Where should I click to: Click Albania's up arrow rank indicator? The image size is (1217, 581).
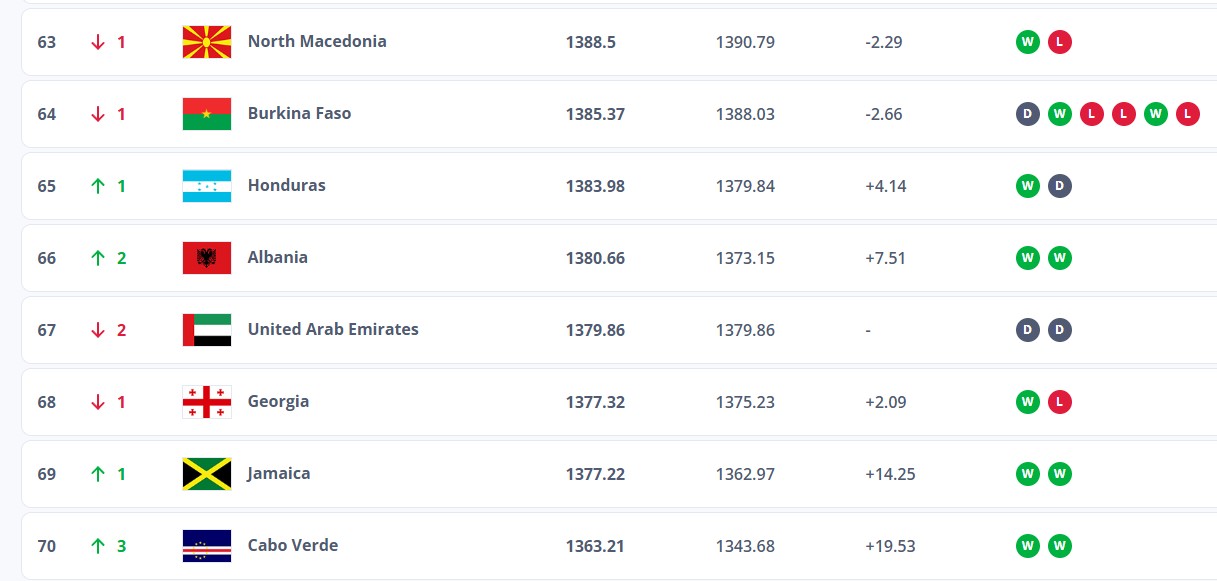click(98, 258)
